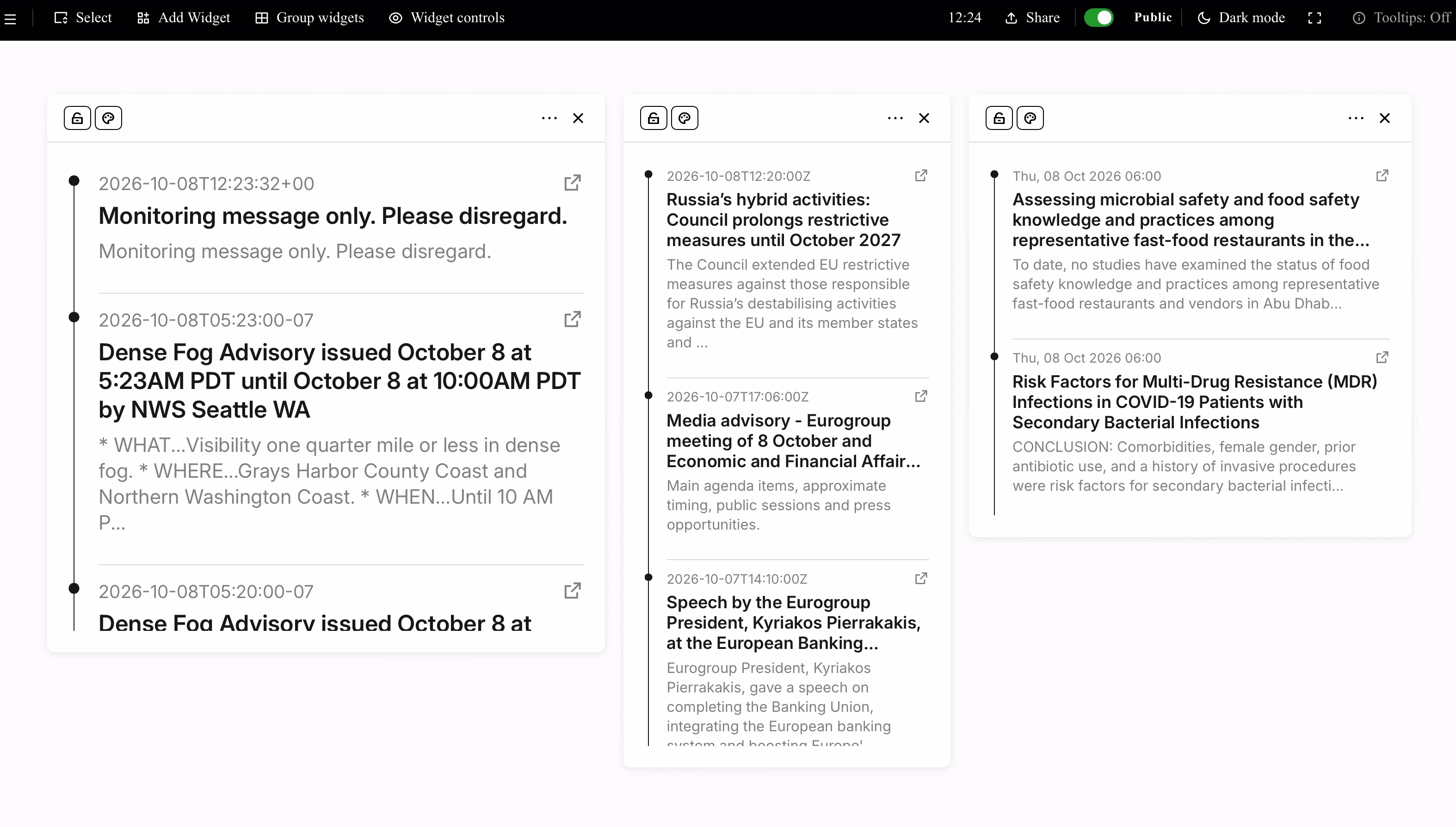This screenshot has width=1456, height=827.
Task: Click timestamp 2026-10-08T05:23:00-07
Action: pos(206,321)
